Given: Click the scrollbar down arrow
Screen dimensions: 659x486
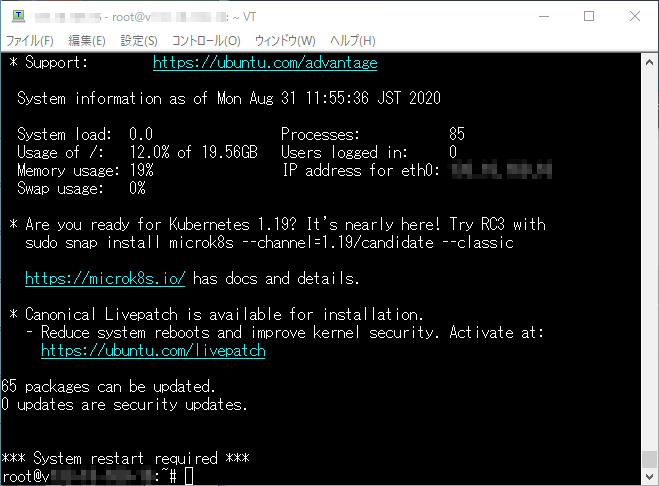Looking at the screenshot, I should point(650,477).
